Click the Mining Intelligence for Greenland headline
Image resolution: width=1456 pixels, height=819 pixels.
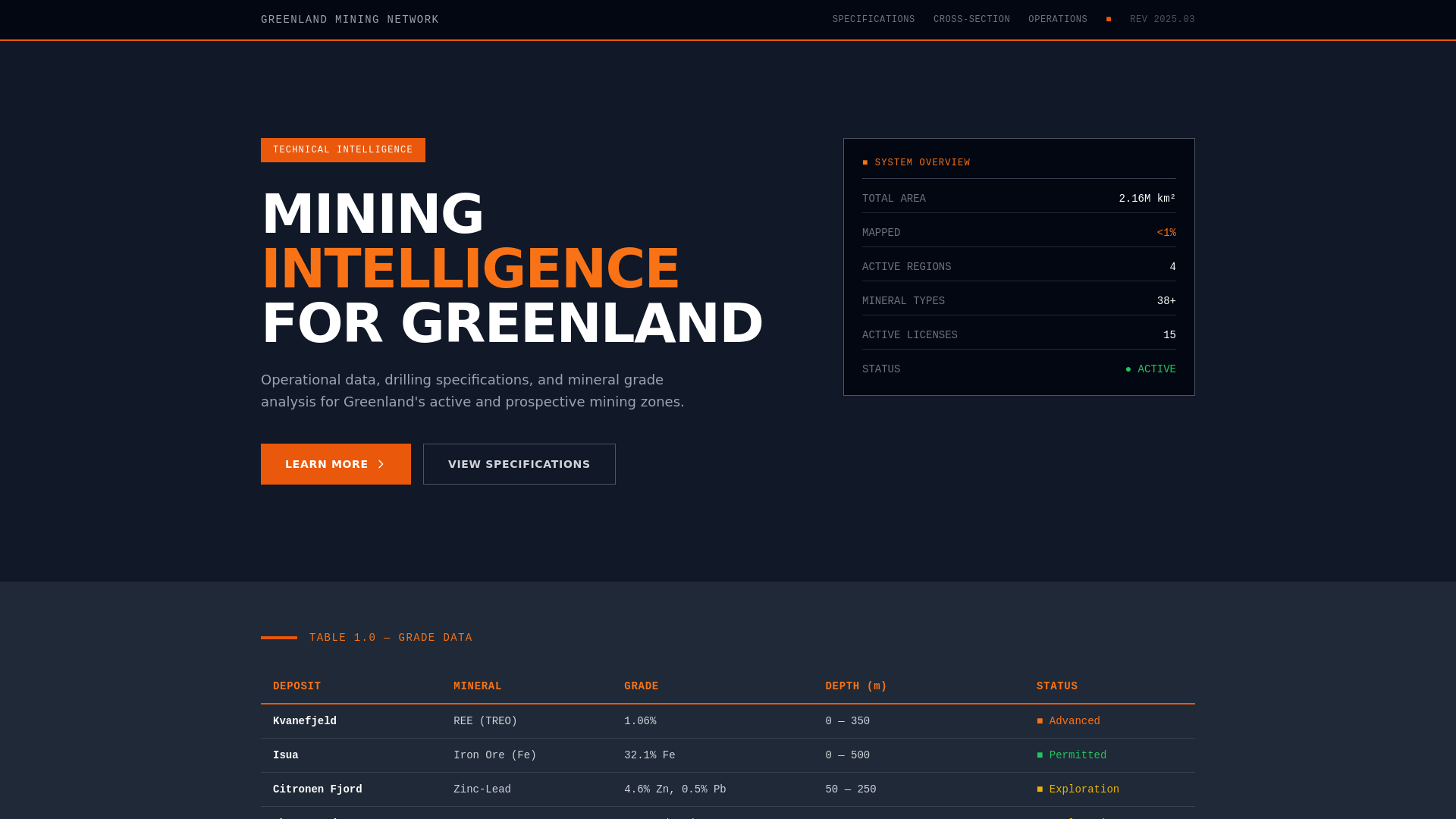pos(512,268)
